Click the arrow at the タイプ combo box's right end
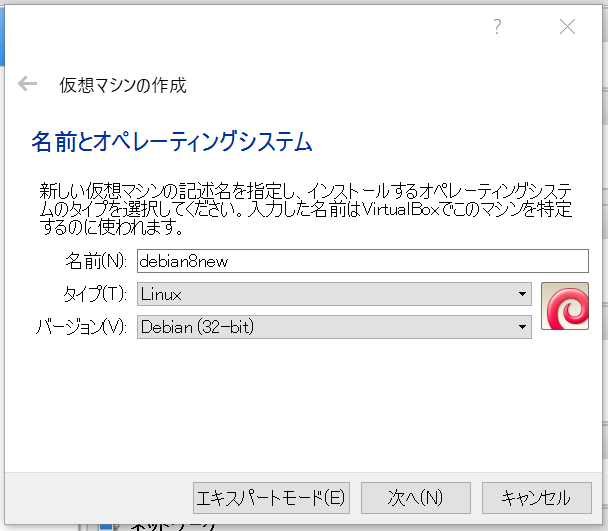This screenshot has height=531, width=608. point(522,294)
